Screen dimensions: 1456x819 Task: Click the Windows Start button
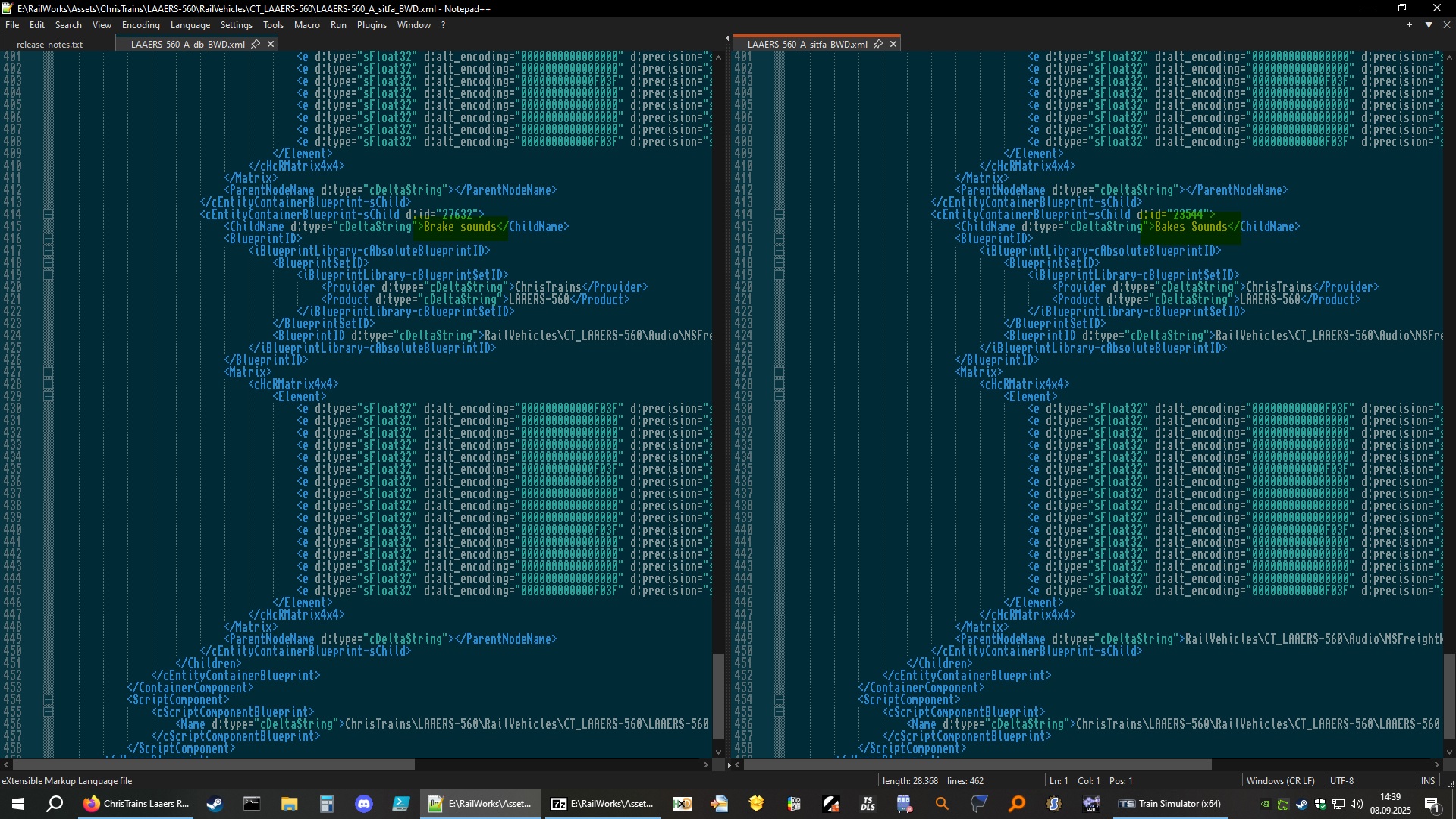coord(18,804)
